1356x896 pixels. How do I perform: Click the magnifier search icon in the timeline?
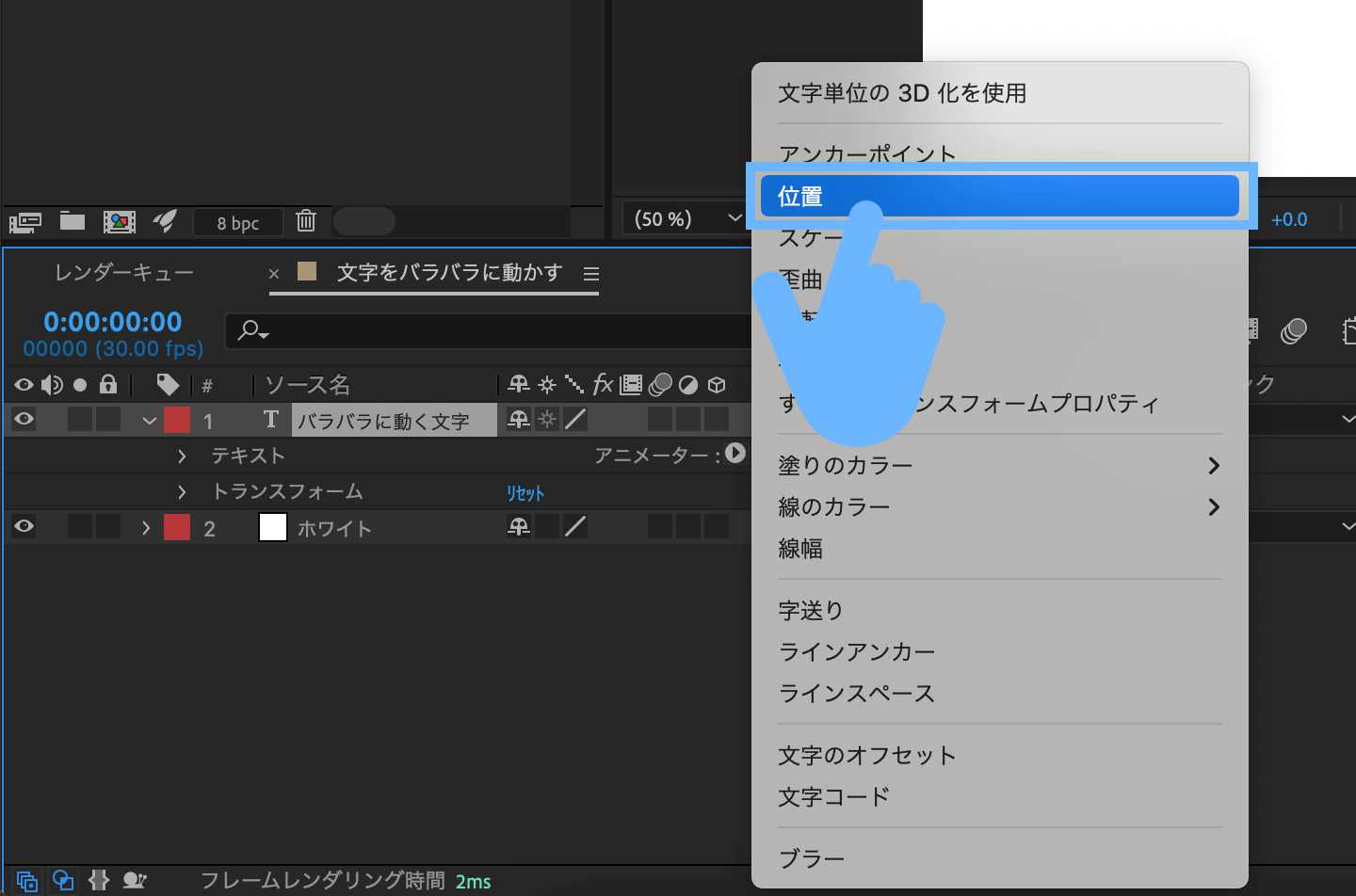tap(252, 330)
